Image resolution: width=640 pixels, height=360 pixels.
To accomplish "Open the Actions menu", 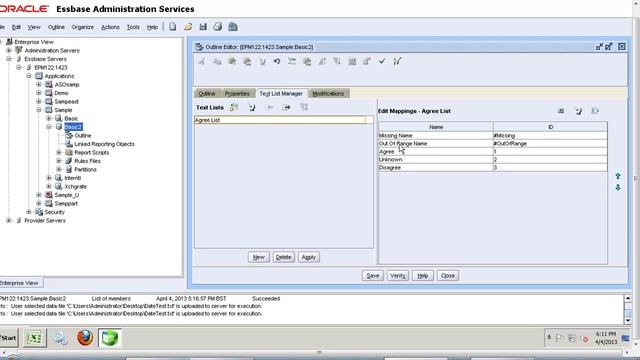I will (110, 27).
